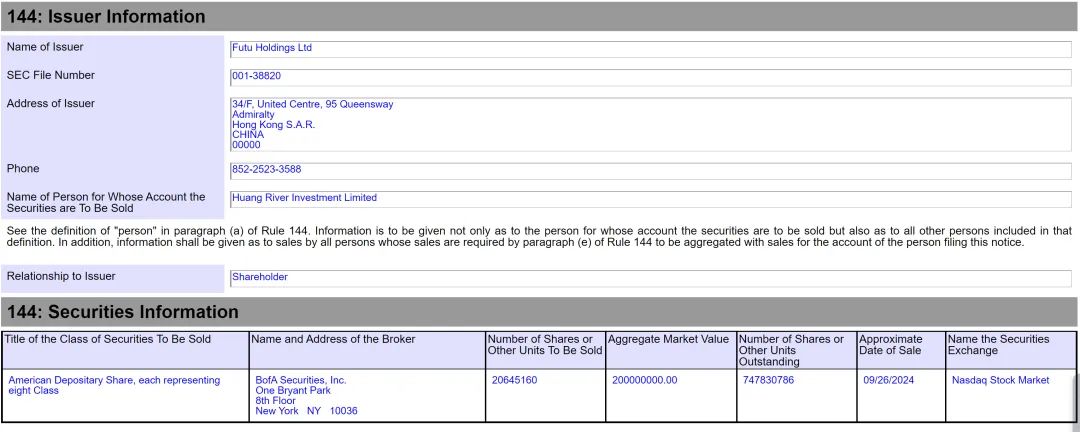Select the American Depositary Share cell
The width and height of the screenshot is (1080, 432).
pos(125,395)
